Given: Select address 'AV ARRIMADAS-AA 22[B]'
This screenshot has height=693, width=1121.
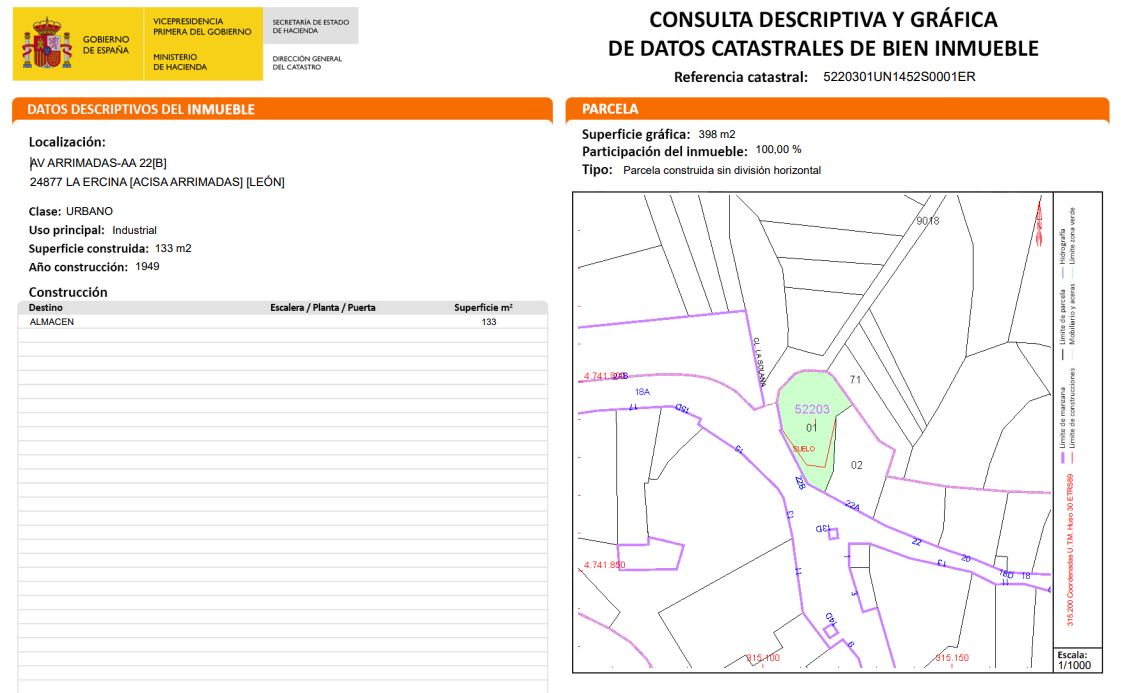Looking at the screenshot, I should (98, 163).
